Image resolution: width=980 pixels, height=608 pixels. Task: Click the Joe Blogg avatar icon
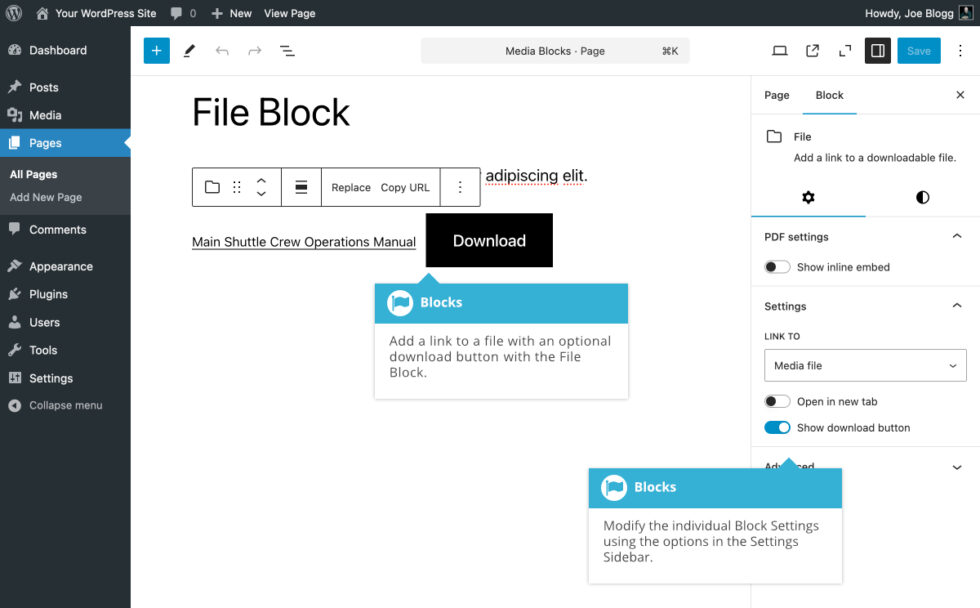point(966,12)
